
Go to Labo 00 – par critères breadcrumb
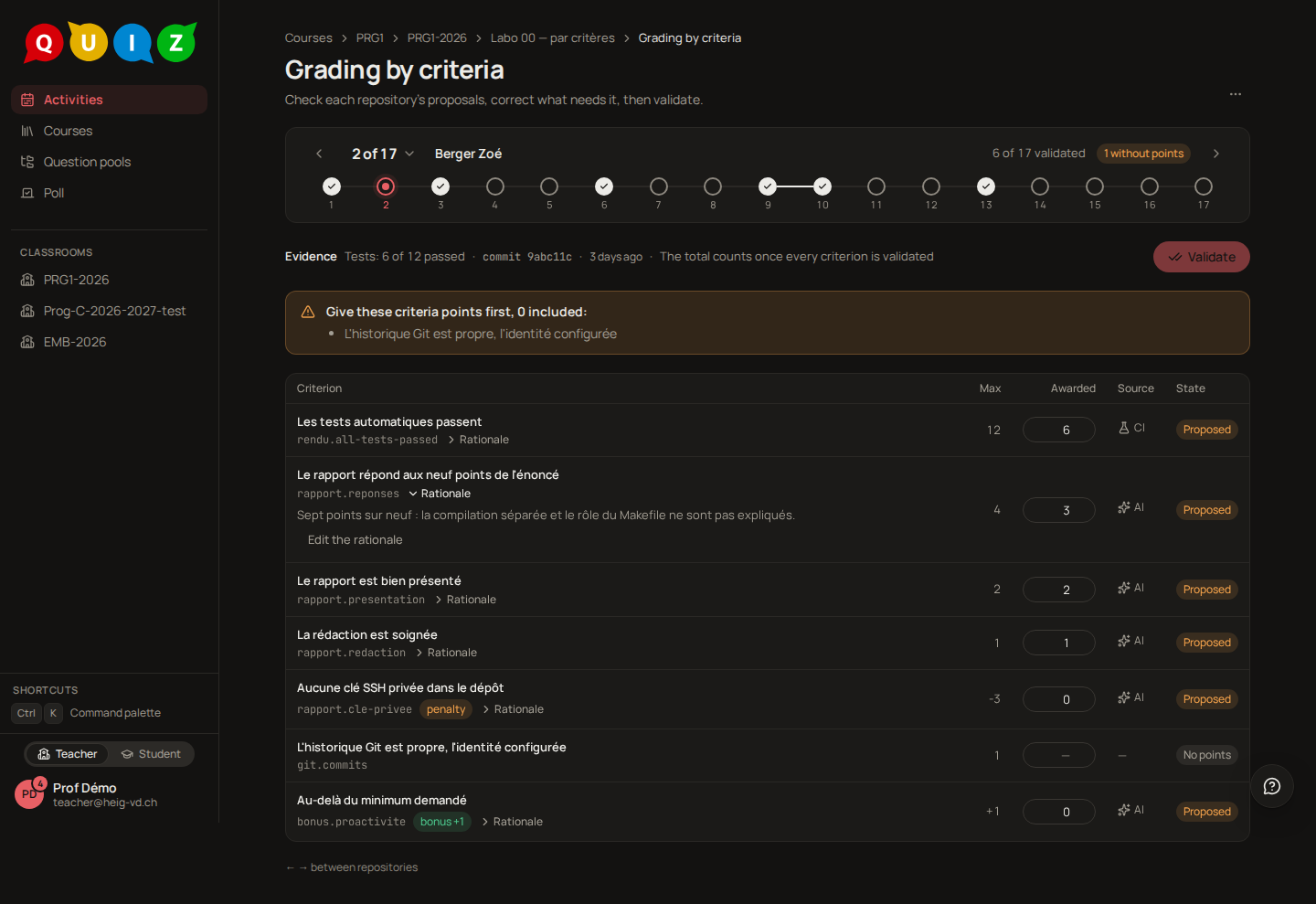552,38
